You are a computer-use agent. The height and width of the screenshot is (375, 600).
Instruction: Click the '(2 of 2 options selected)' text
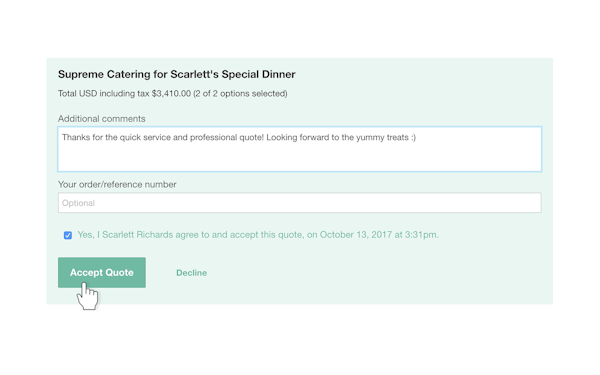[x=240, y=94]
